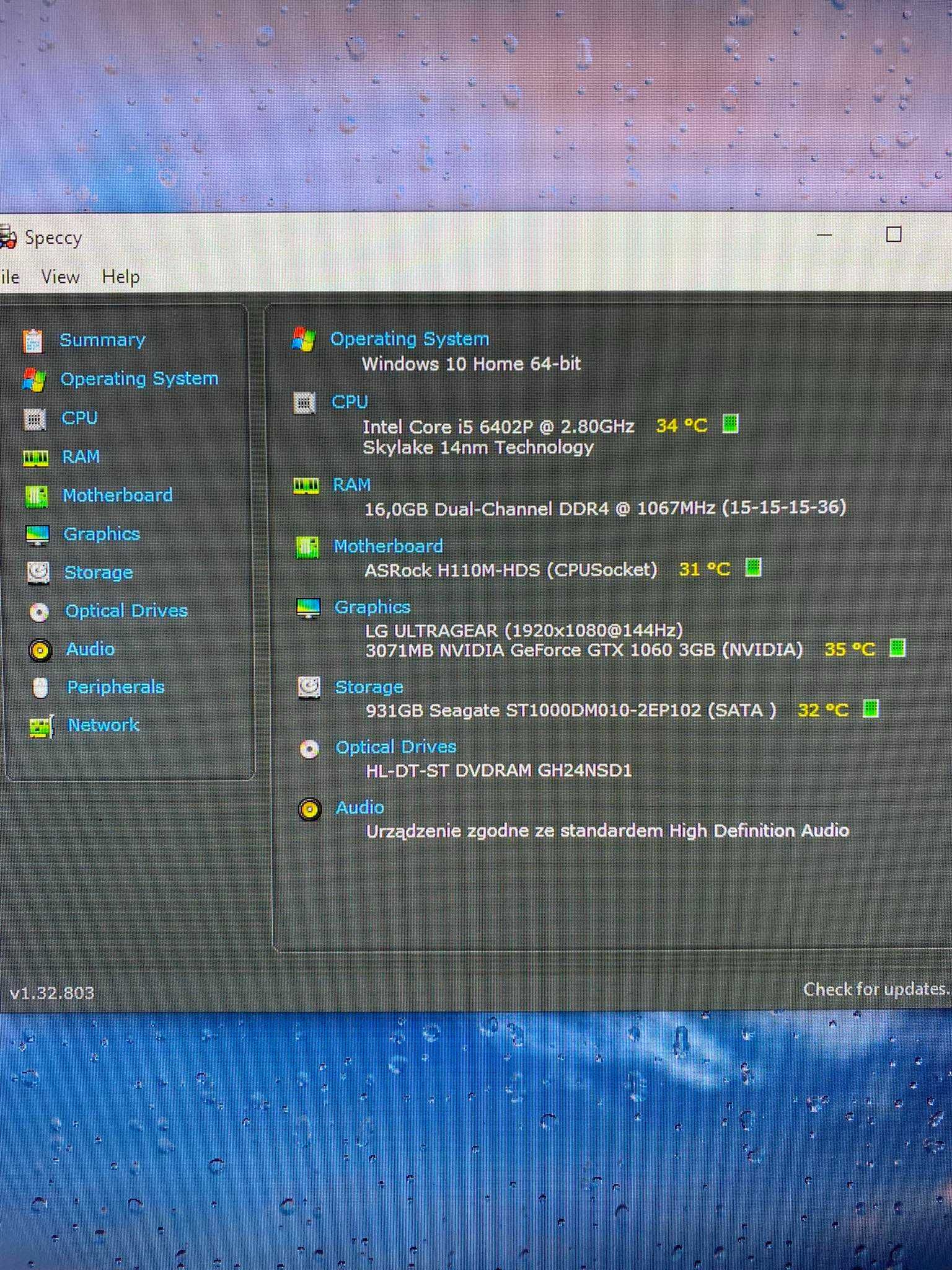Maximize the Speccy window
The height and width of the screenshot is (1270, 952).
point(893,234)
